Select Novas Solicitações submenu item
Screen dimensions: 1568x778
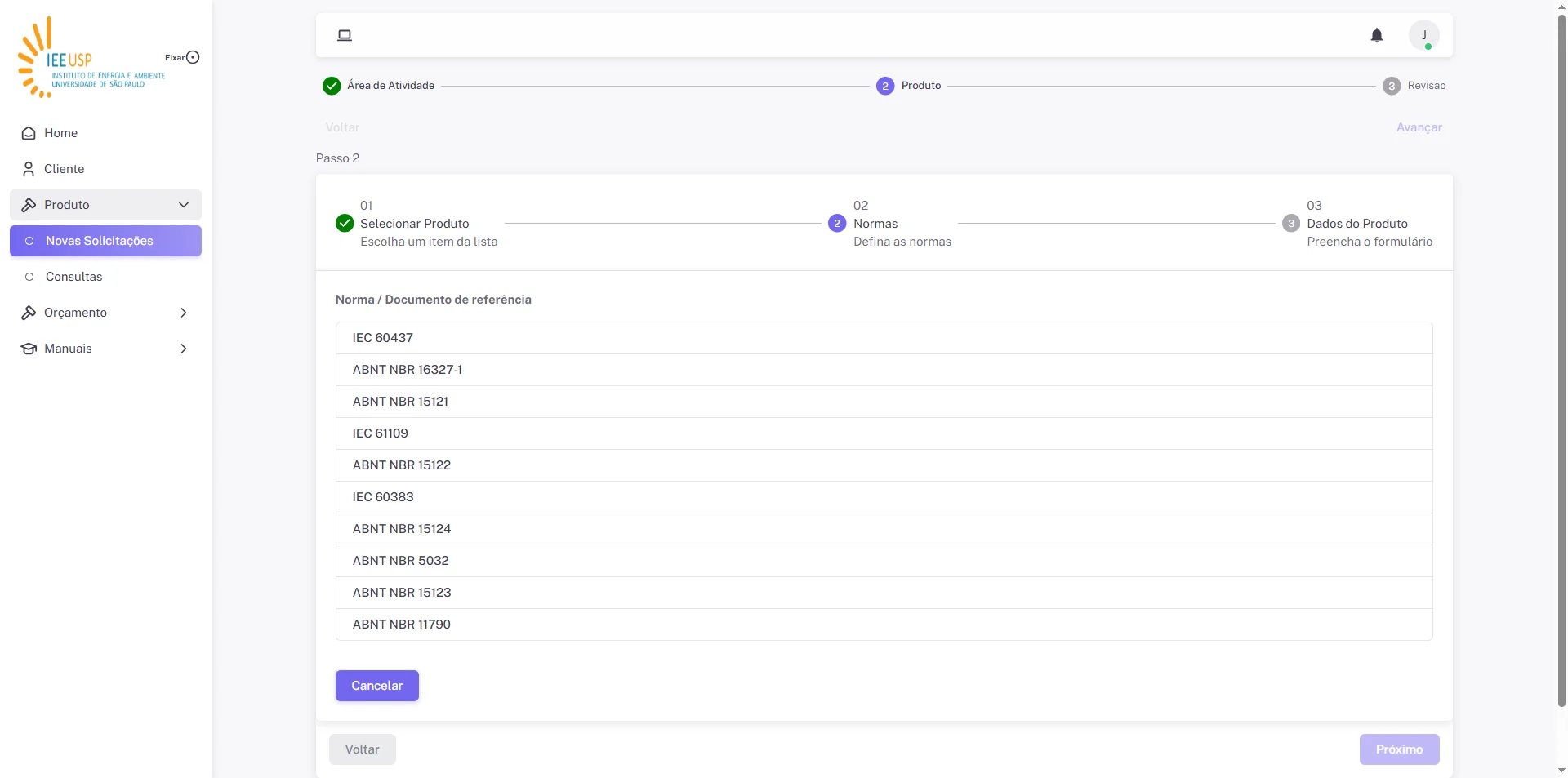click(x=105, y=241)
